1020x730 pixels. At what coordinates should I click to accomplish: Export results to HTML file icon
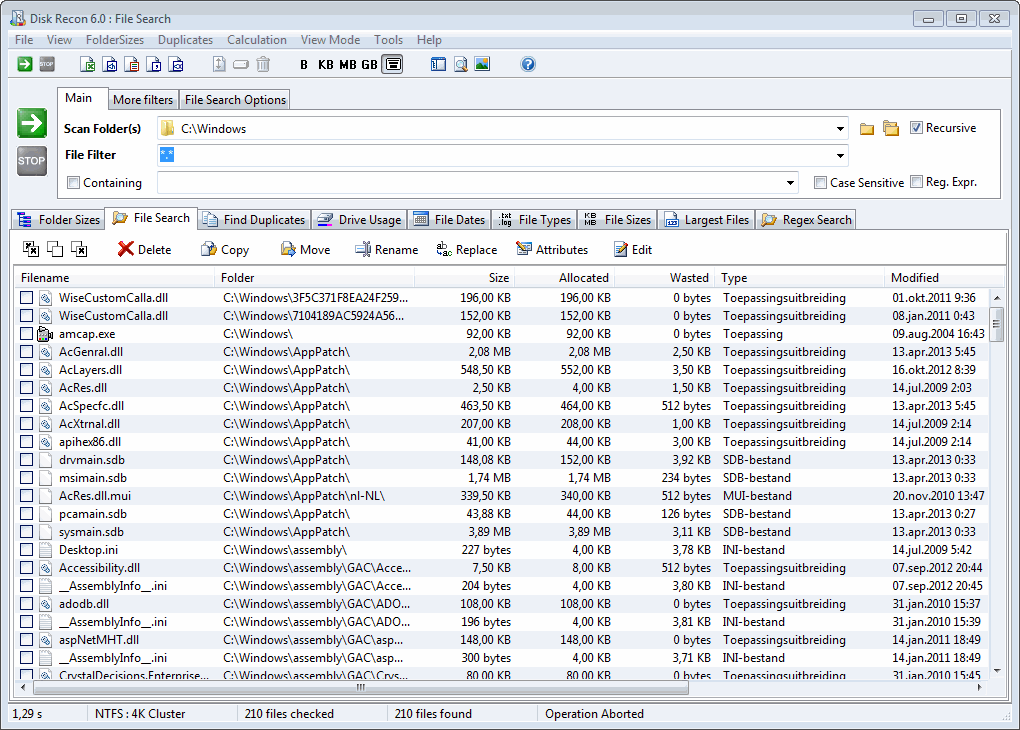tap(110, 64)
